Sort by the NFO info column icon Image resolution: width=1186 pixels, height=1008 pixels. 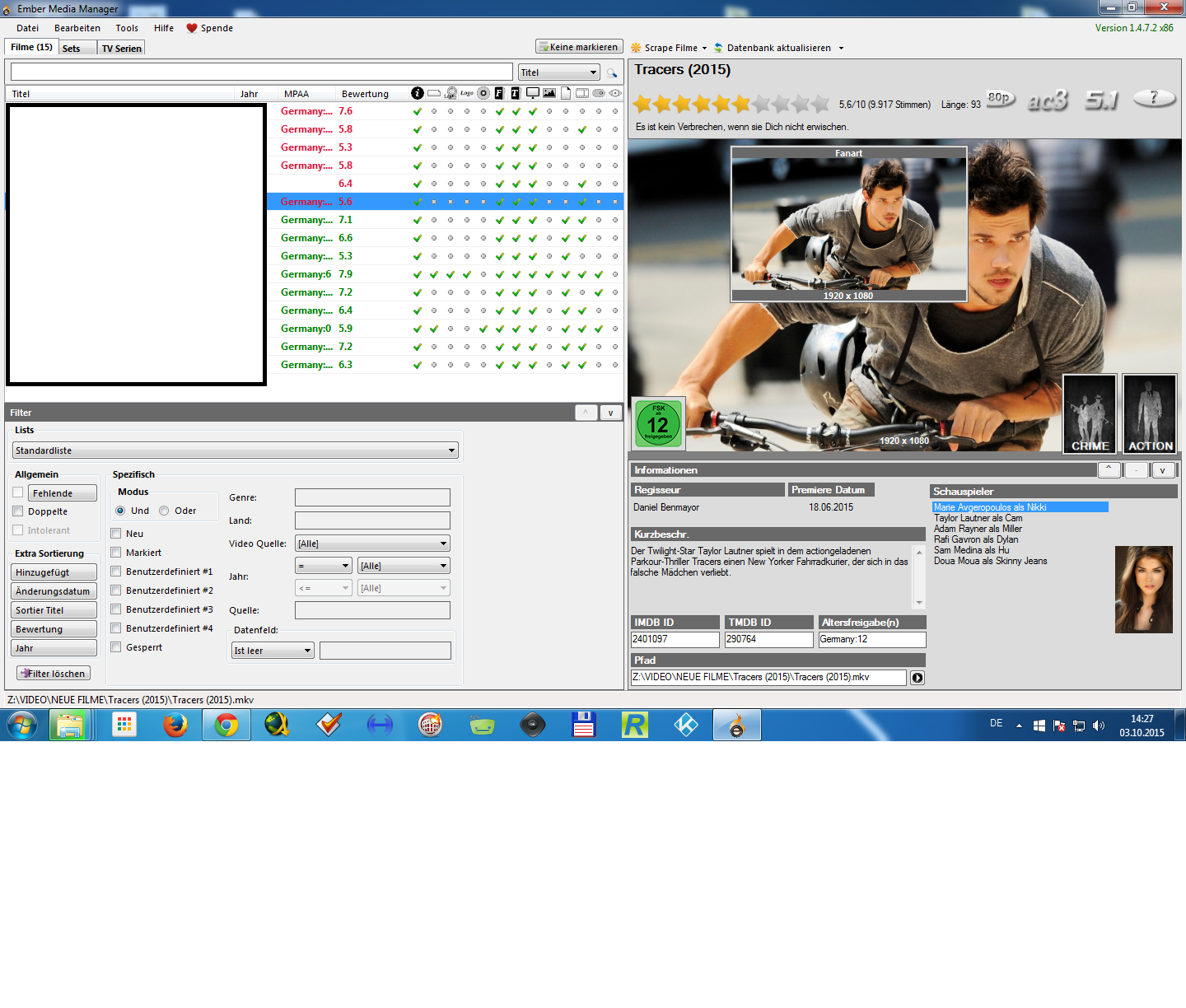[x=418, y=93]
